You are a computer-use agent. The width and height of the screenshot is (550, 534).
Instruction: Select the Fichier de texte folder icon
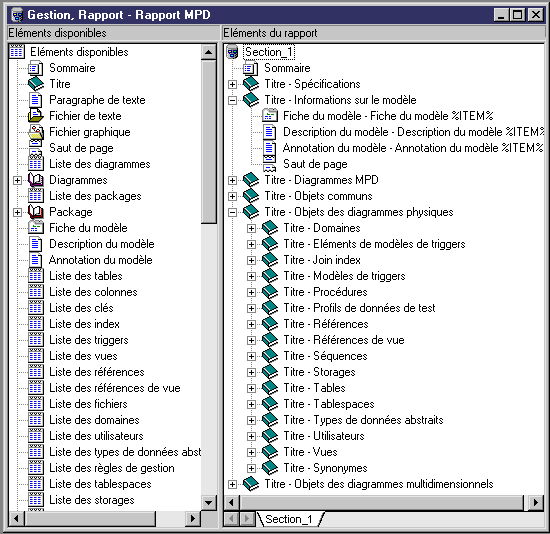36,116
